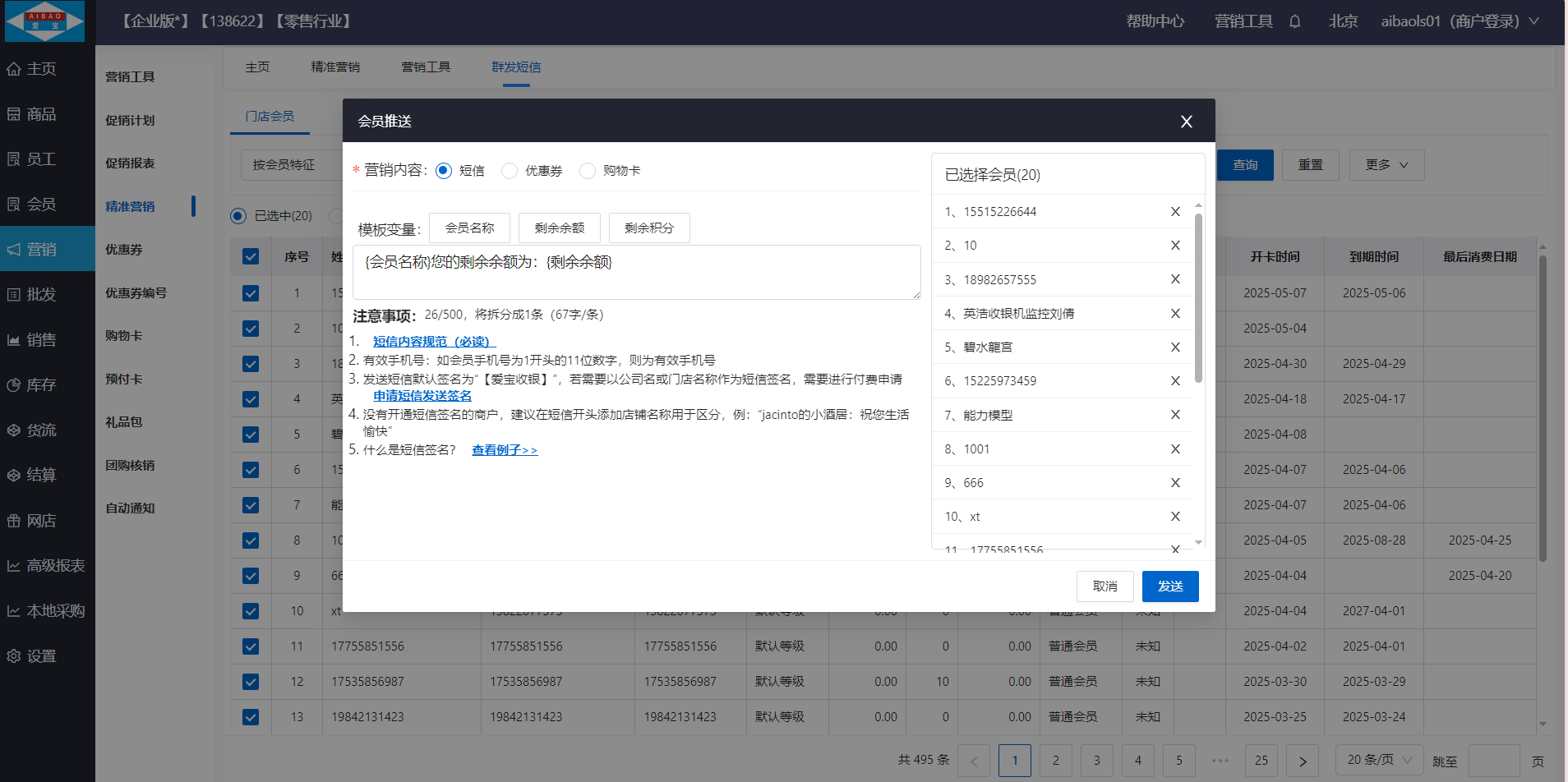Open the 设置 settings gear
This screenshot has width=1568, height=782.
pyautogui.click(x=14, y=656)
